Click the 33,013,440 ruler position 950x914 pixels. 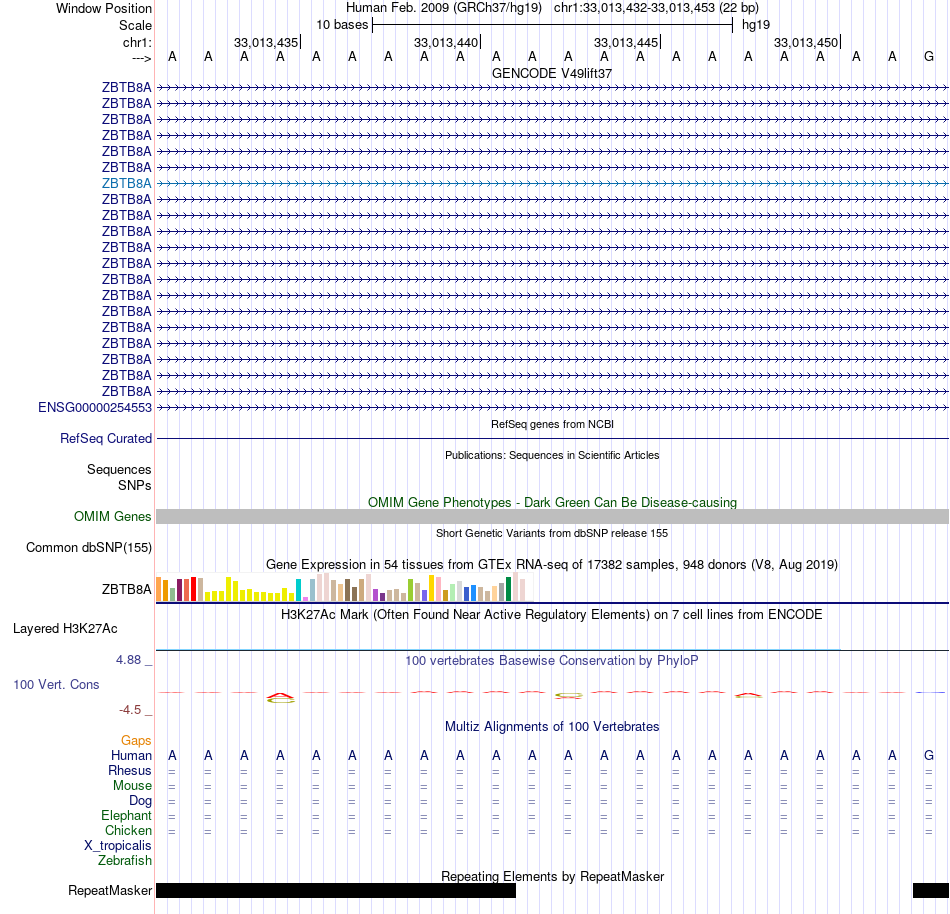click(x=446, y=43)
